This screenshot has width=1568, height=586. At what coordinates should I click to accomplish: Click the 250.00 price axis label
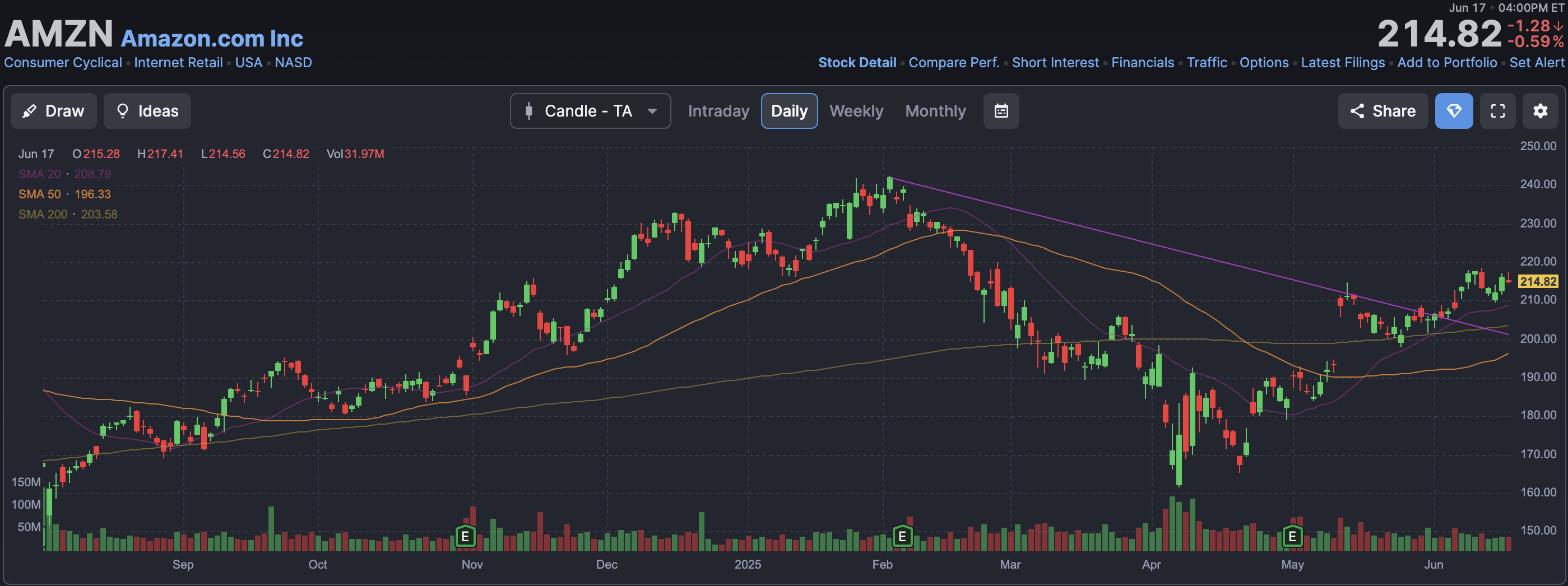click(x=1538, y=146)
